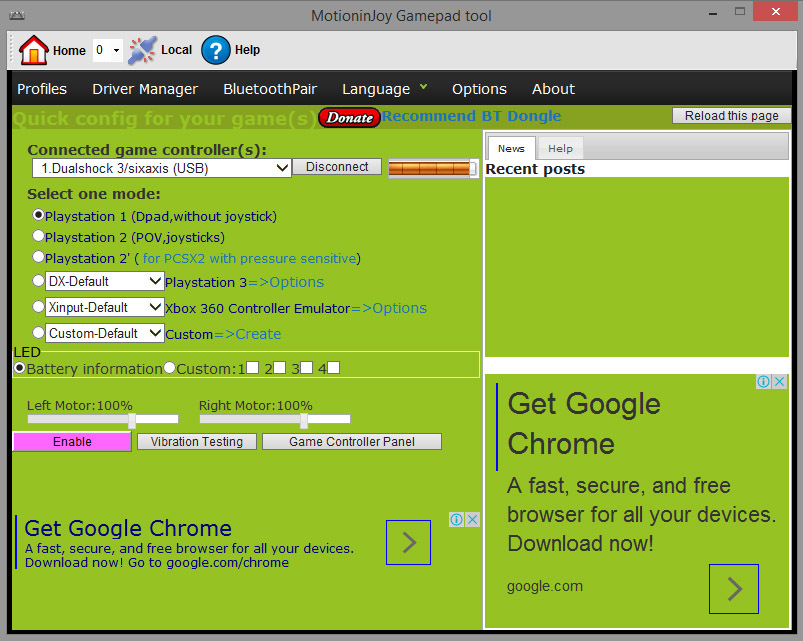
Task: Open the Xinput-Default dropdown
Action: (104, 307)
